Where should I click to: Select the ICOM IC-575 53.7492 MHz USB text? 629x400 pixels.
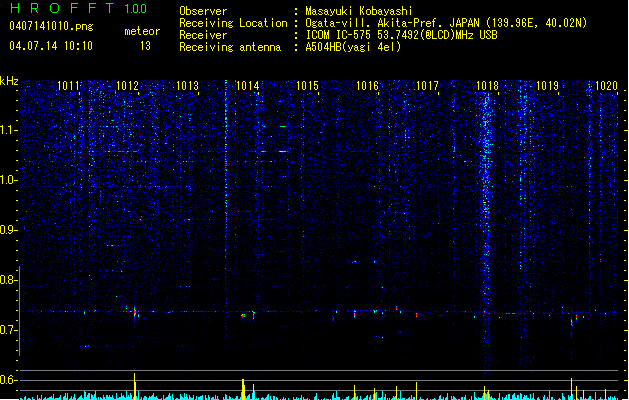[x=402, y=35]
